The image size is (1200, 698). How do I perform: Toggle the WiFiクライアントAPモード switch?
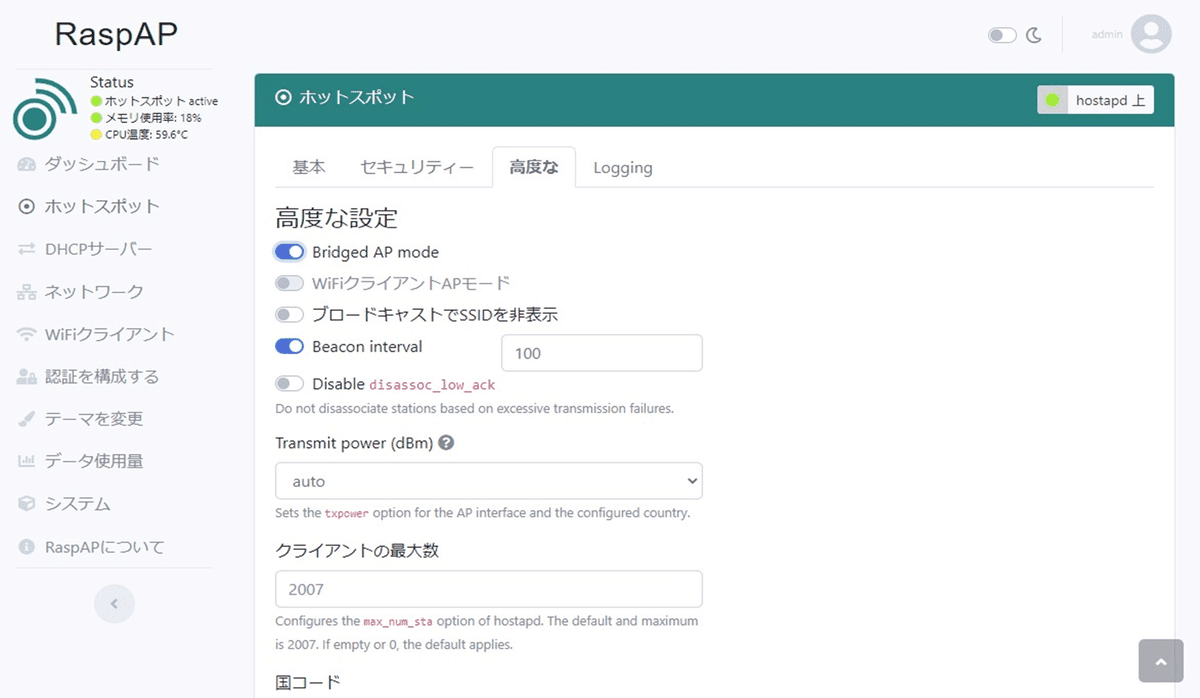point(289,283)
